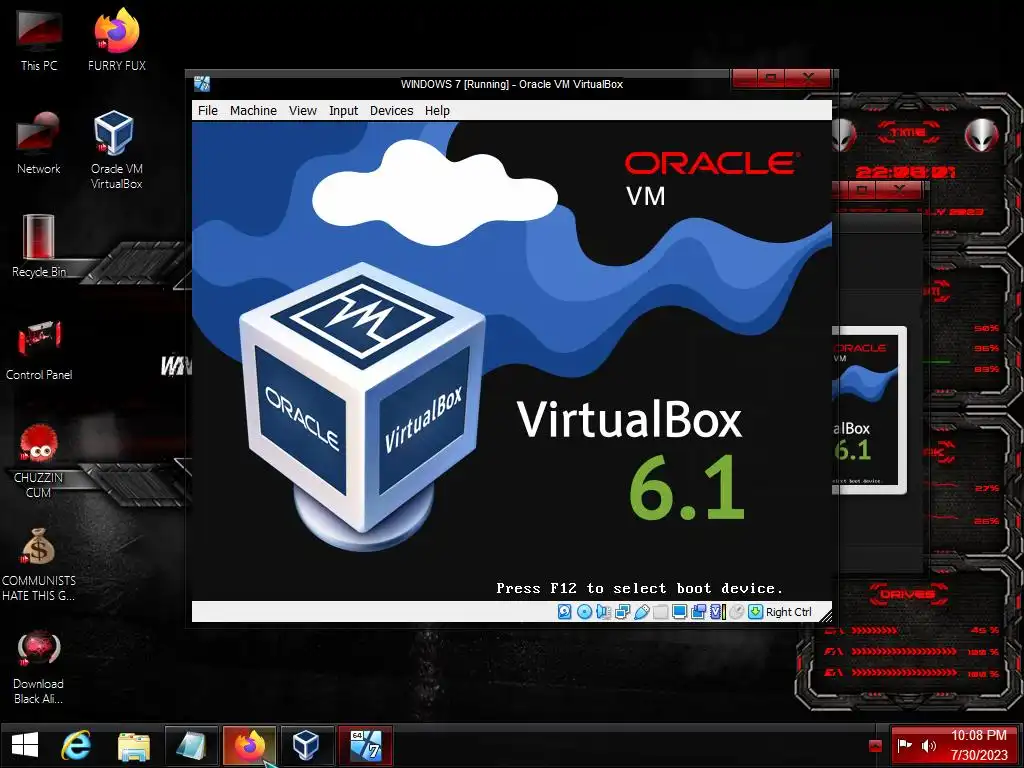Open the View menu
Image resolution: width=1024 pixels, height=768 pixels.
click(x=303, y=110)
